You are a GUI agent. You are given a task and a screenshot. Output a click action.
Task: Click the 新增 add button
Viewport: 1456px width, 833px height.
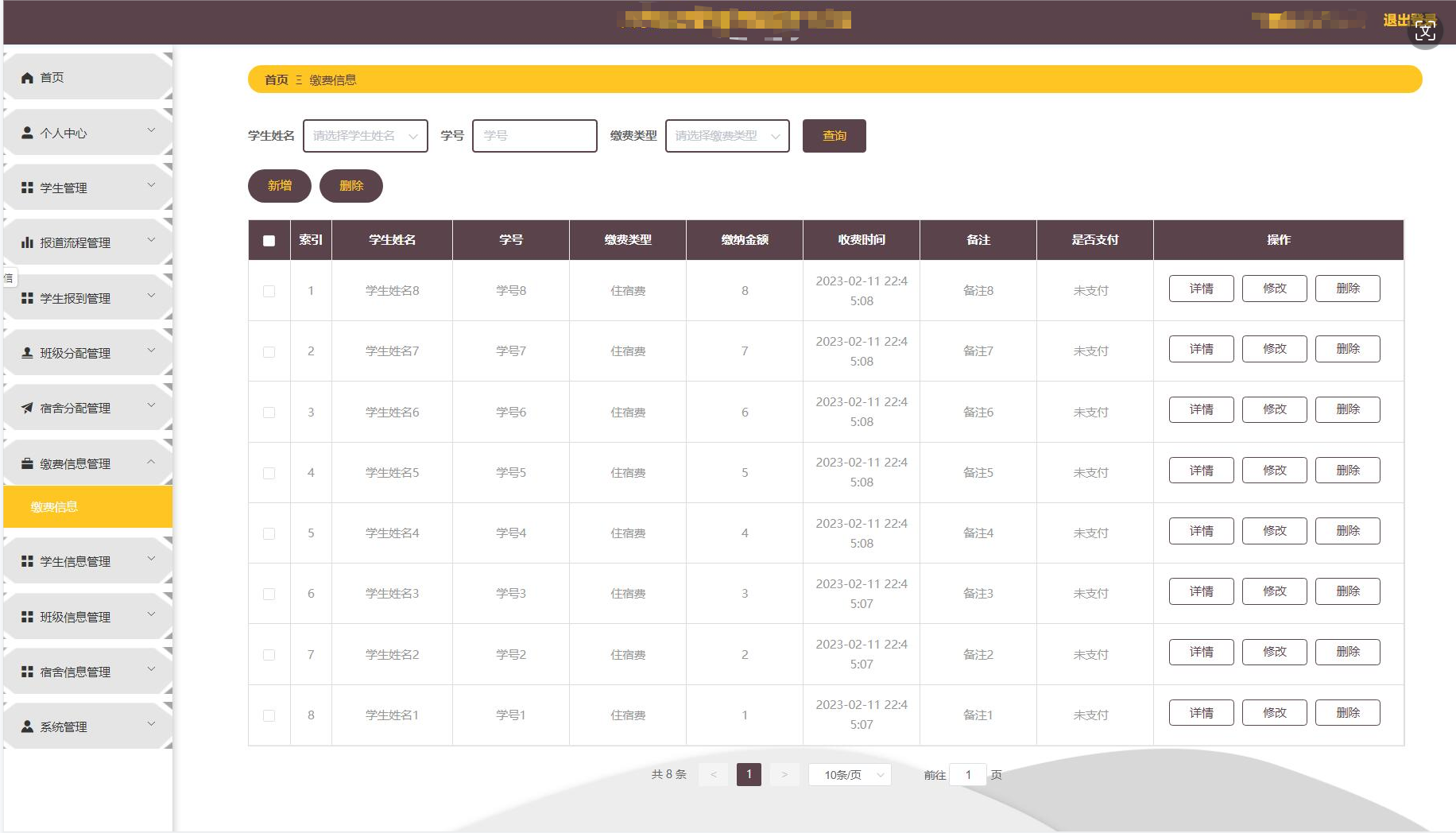pyautogui.click(x=280, y=186)
